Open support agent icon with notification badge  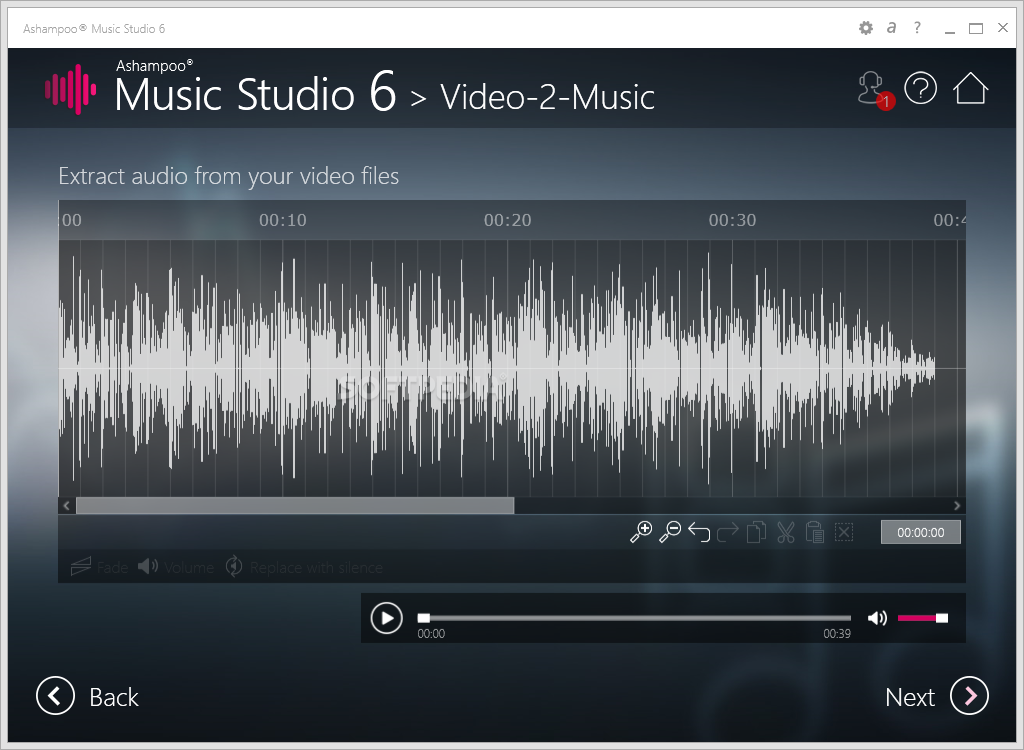click(875, 90)
